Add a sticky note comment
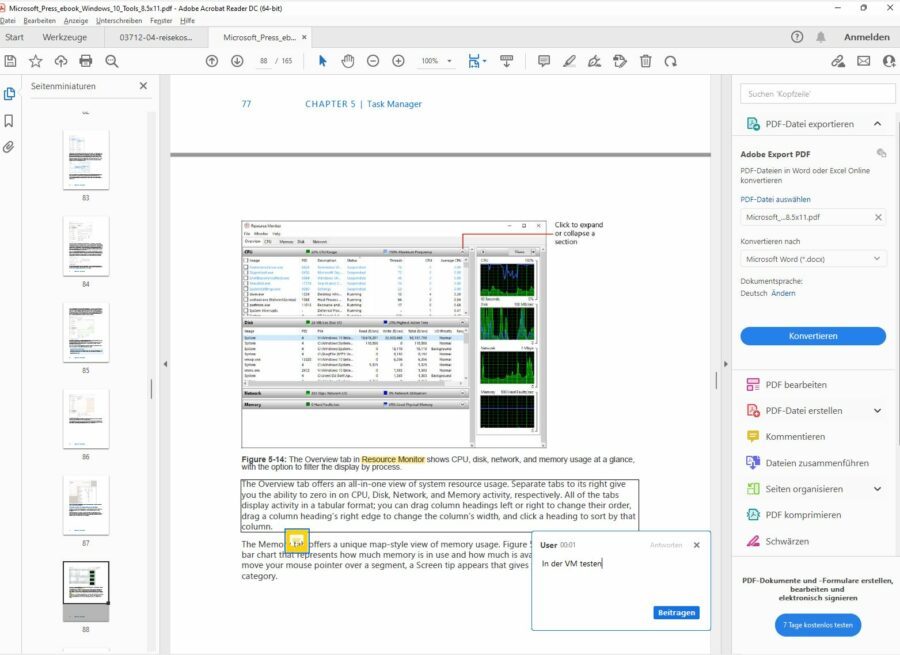The image size is (900, 655). (543, 61)
